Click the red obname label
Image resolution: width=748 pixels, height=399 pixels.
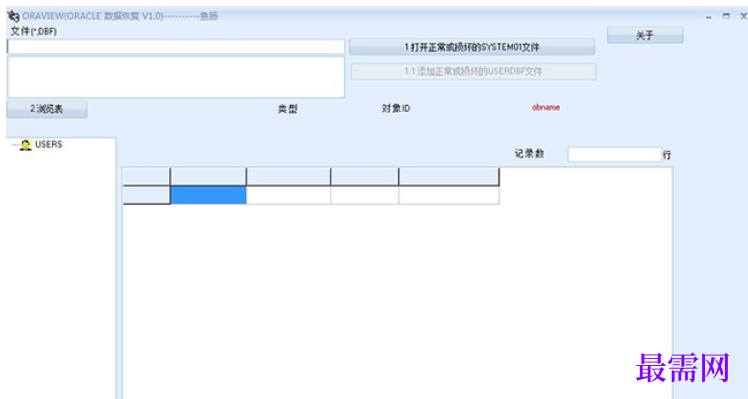point(546,107)
